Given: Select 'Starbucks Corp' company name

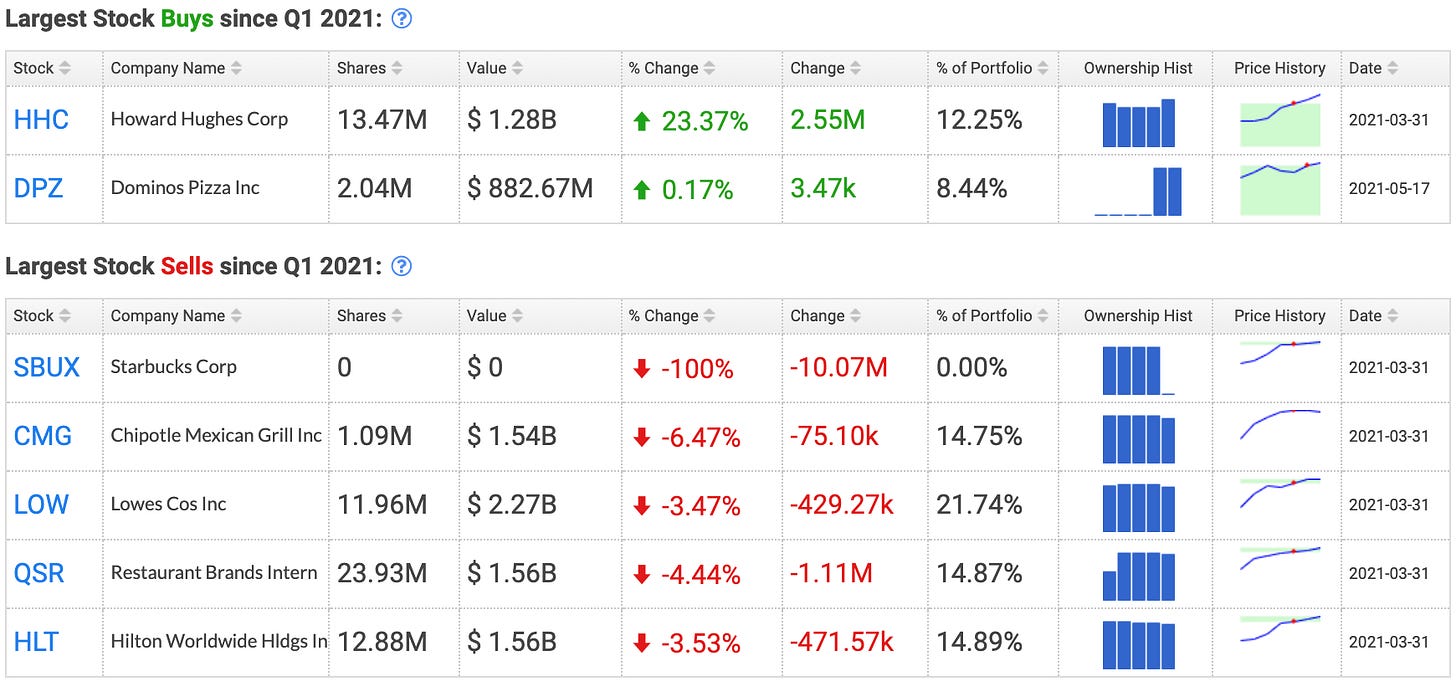Looking at the screenshot, I should click(x=174, y=366).
